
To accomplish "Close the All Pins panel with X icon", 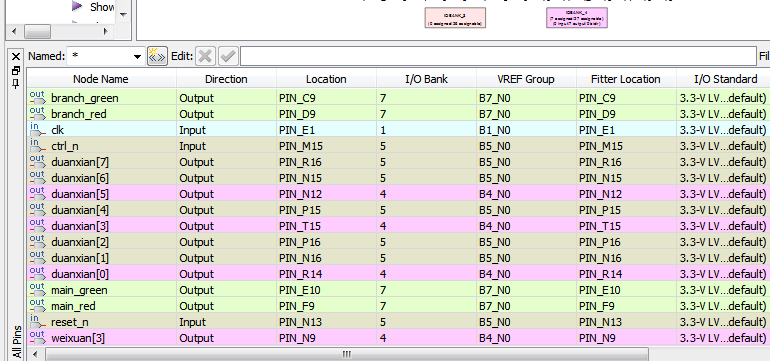I will coord(16,56).
